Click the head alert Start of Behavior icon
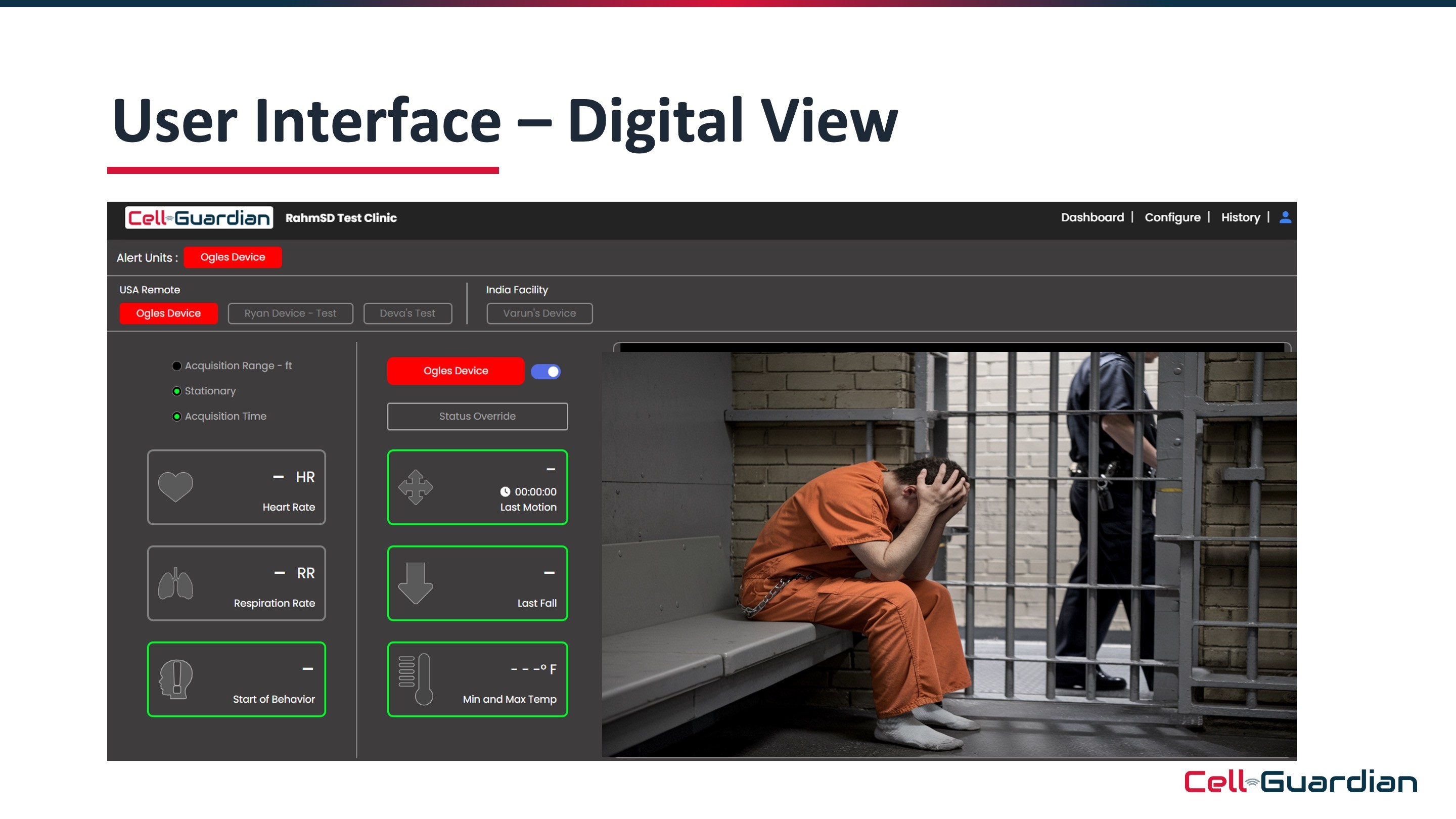This screenshot has width=1456, height=819. tap(176, 679)
